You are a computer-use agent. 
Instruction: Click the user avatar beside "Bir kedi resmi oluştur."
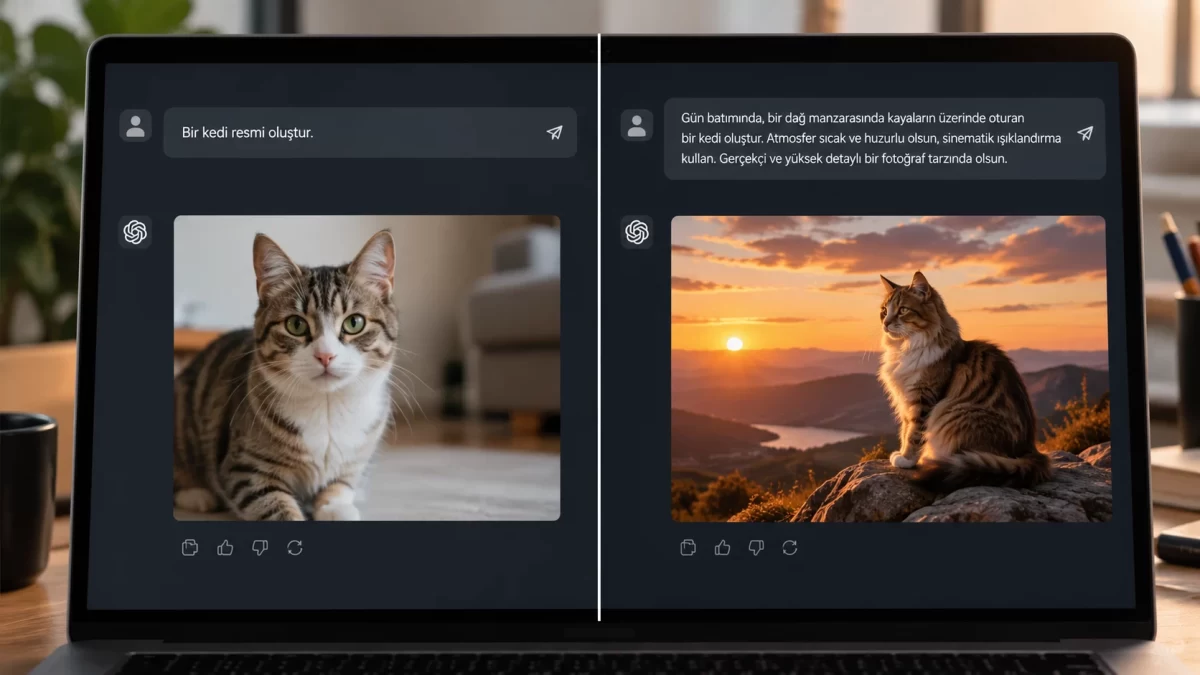(x=135, y=126)
